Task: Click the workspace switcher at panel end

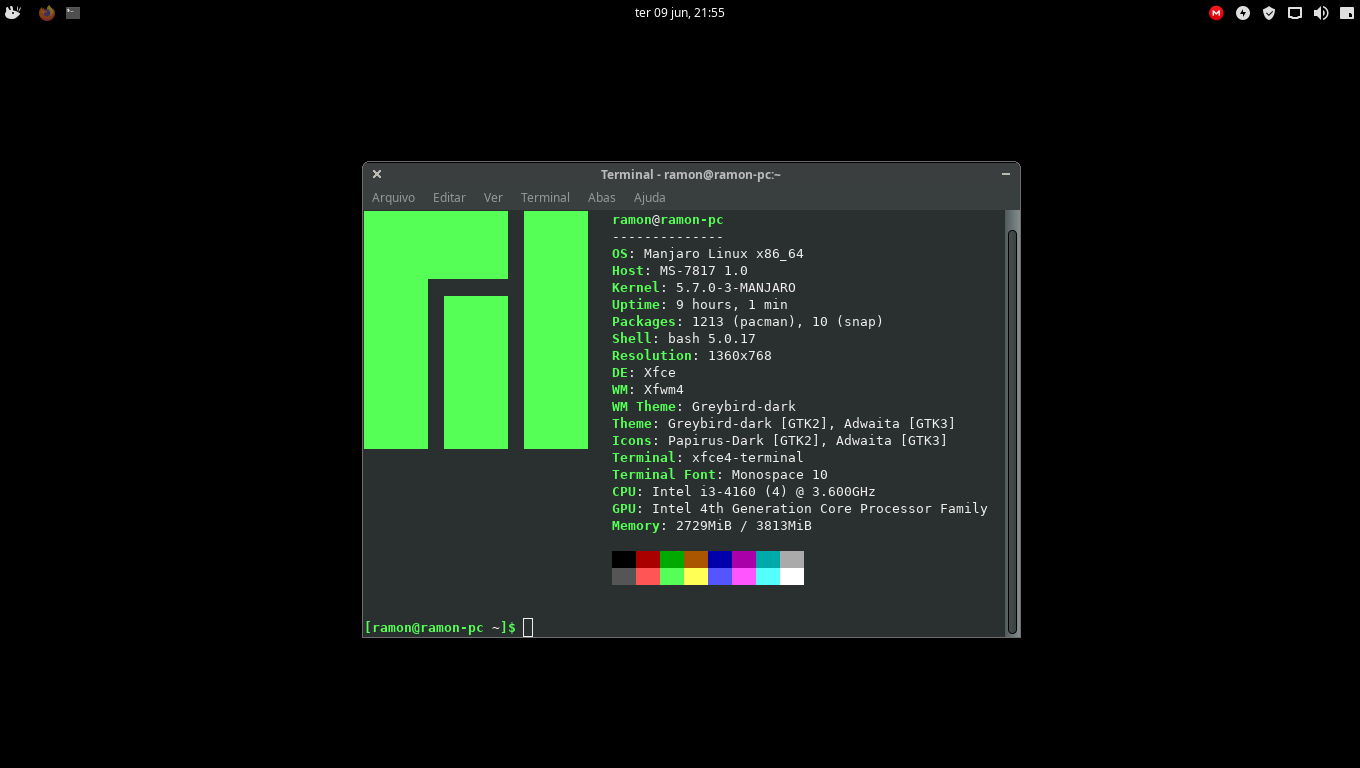Action: (x=1347, y=13)
